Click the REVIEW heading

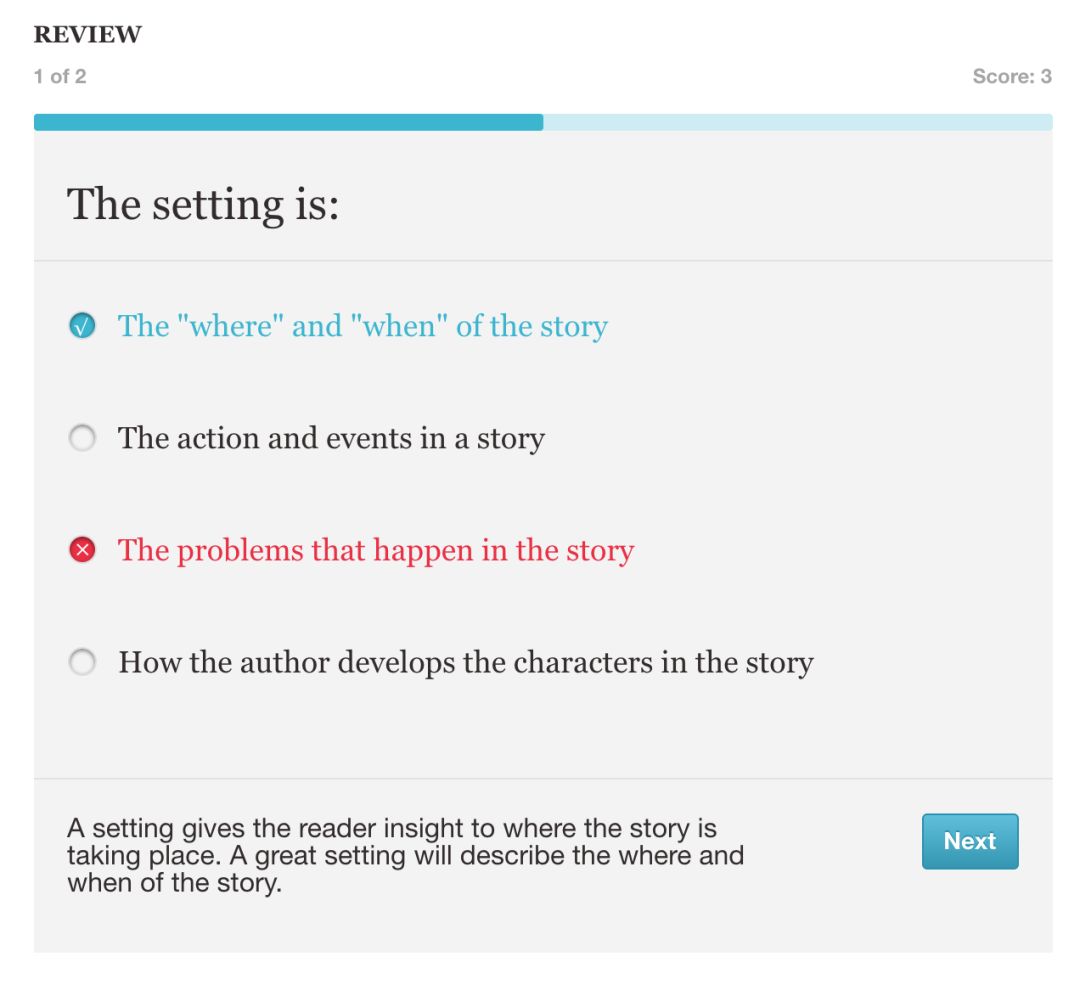coord(87,34)
